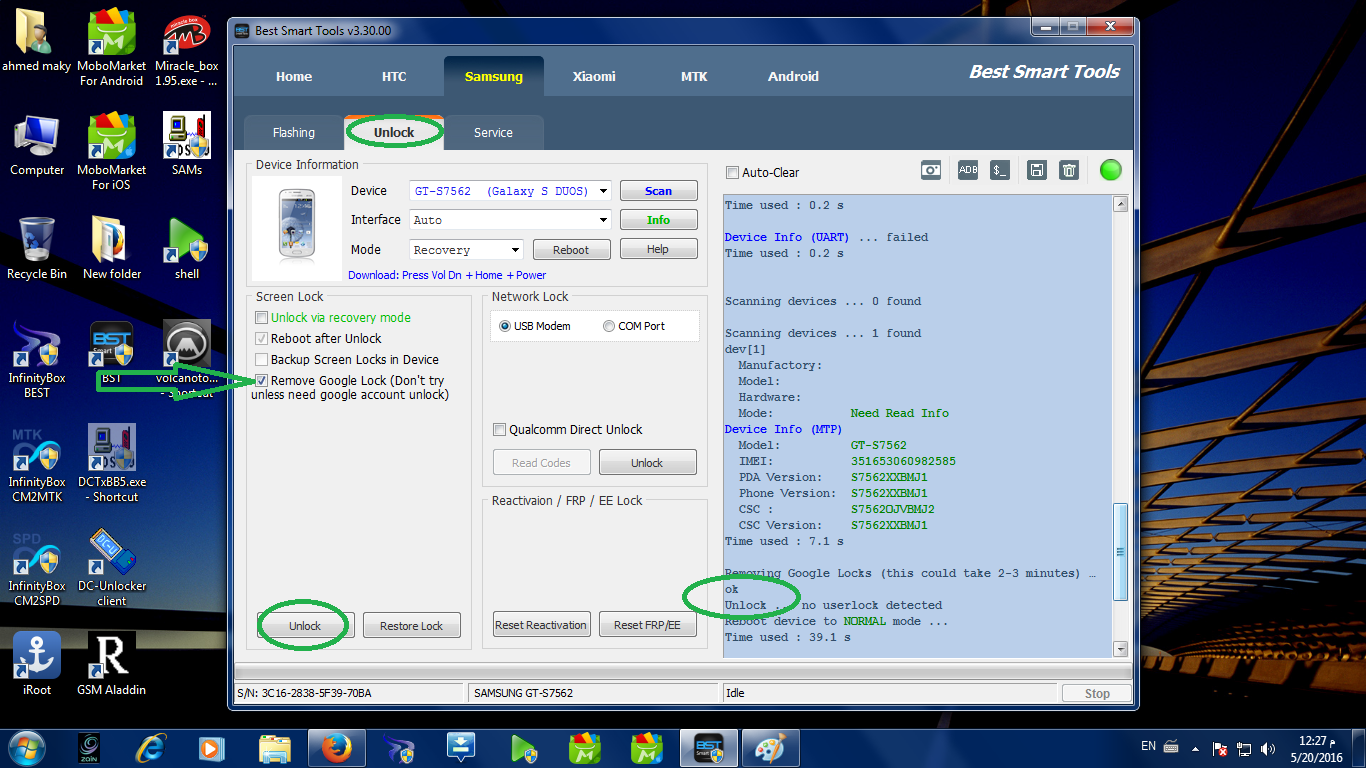Open Internet Explorer from the taskbar

pyautogui.click(x=151, y=748)
